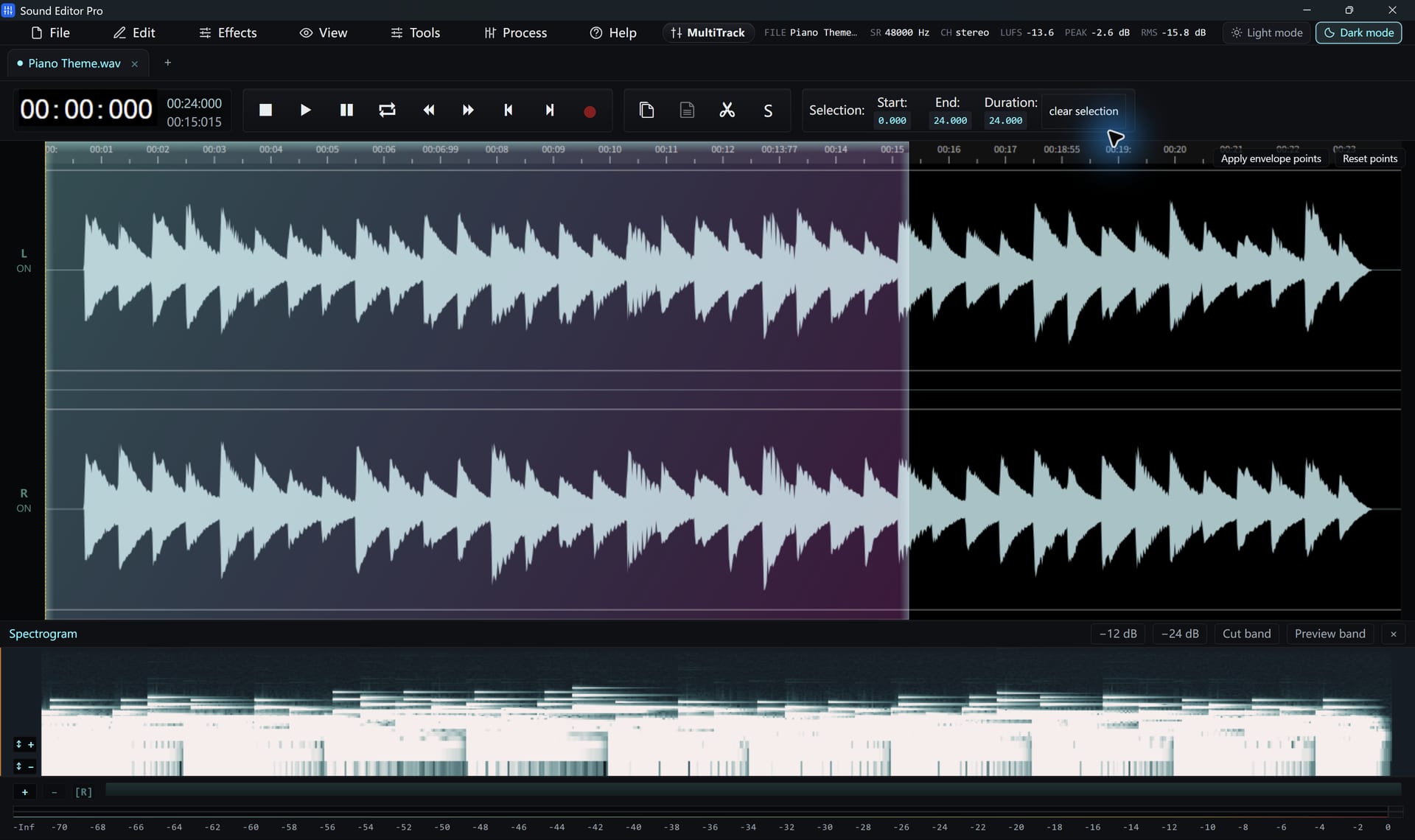This screenshot has height=840, width=1415.
Task: Click the selection Start value field
Action: 892,120
